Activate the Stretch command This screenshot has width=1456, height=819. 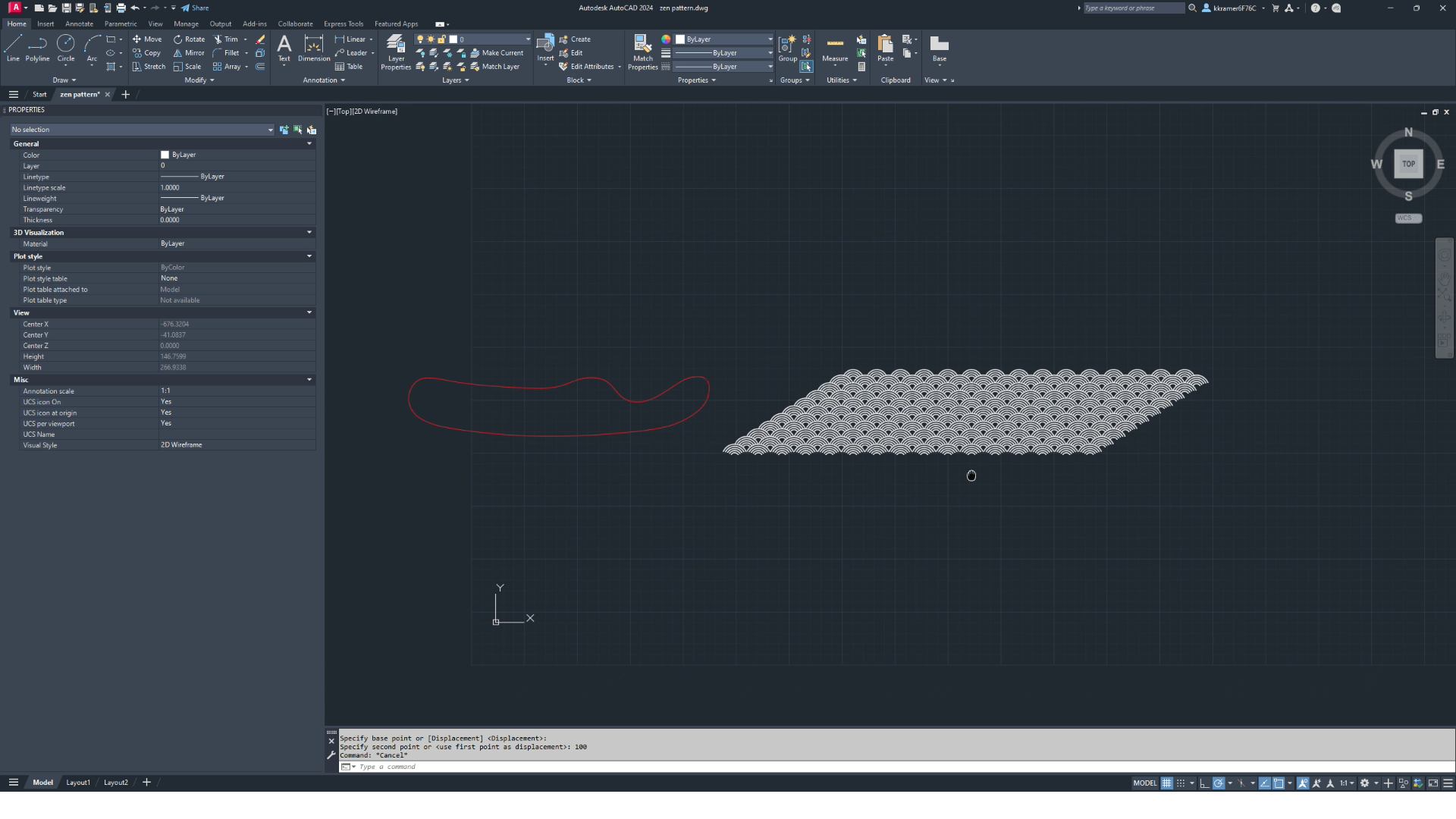click(149, 67)
